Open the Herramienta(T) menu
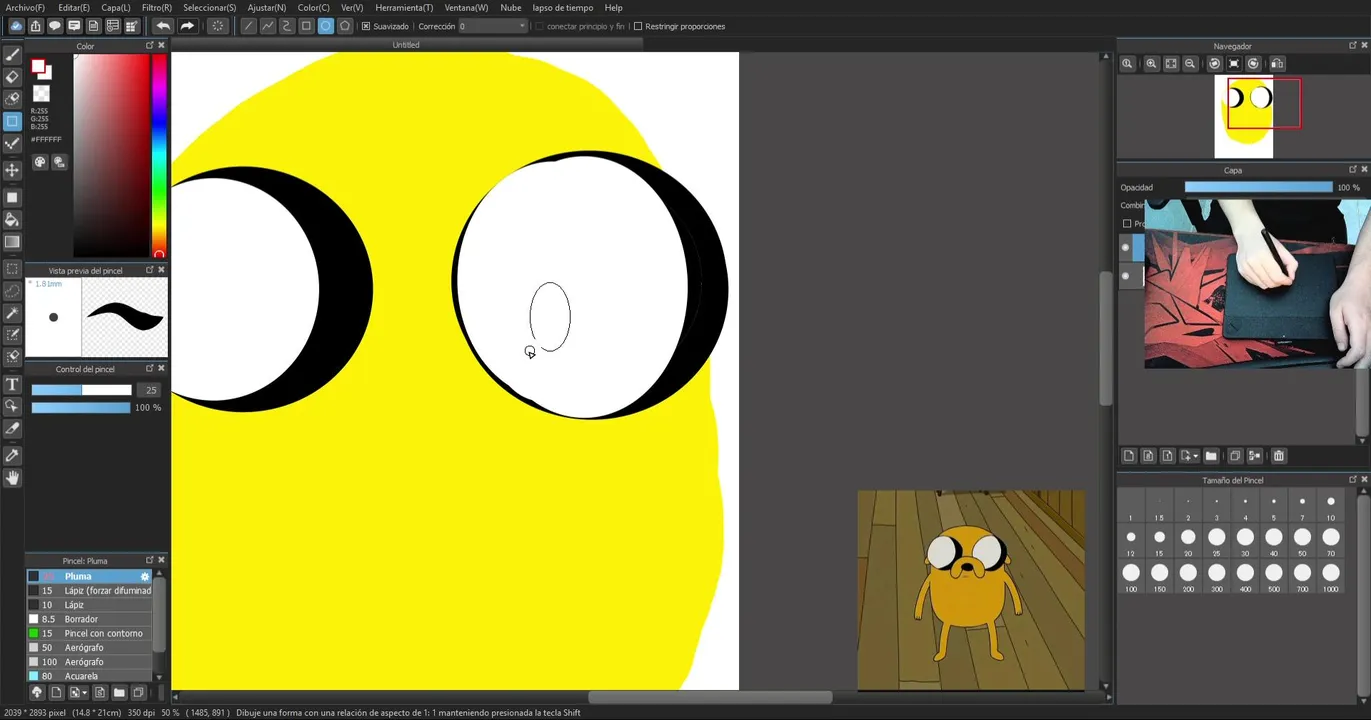1371x720 pixels. tap(404, 8)
